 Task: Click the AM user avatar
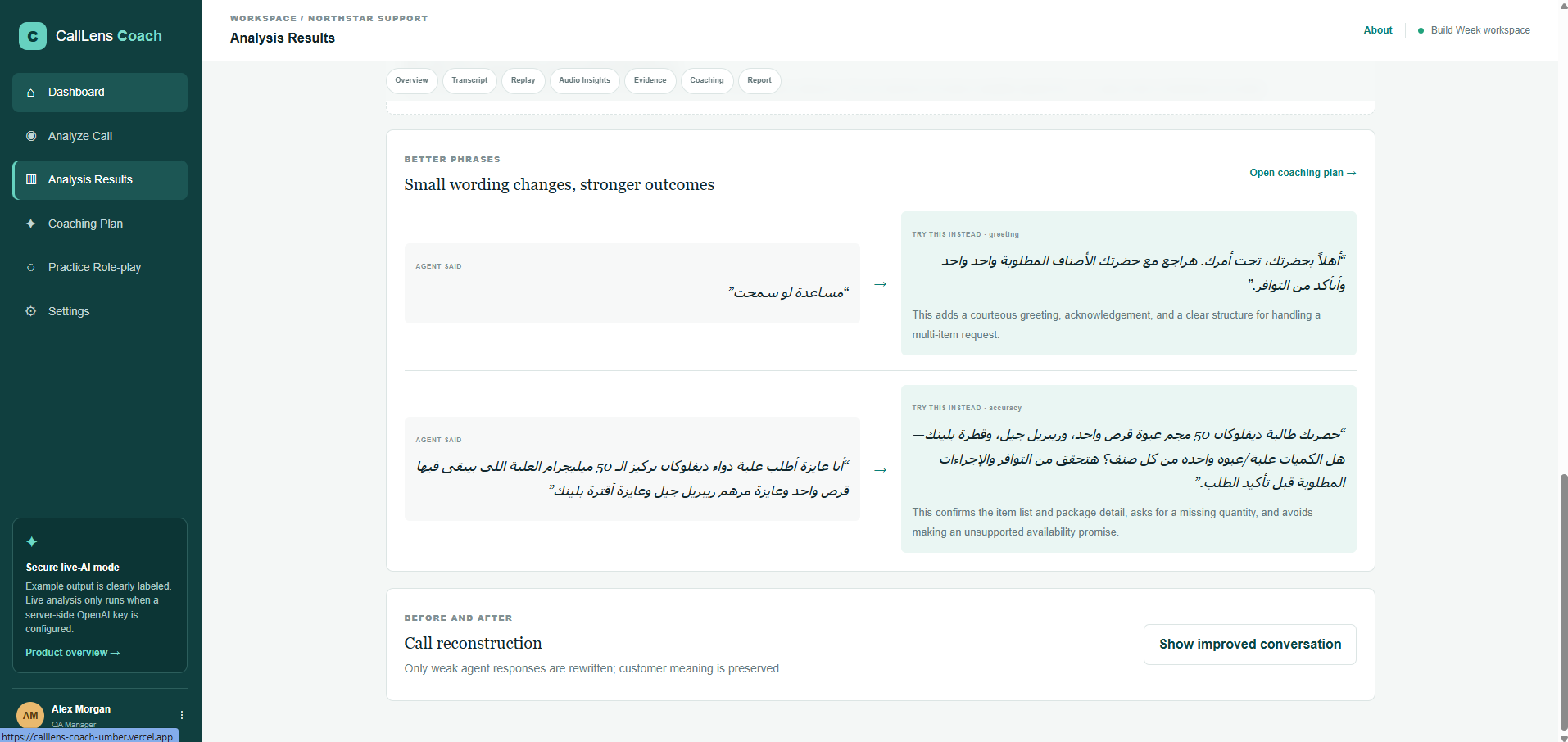(x=30, y=715)
